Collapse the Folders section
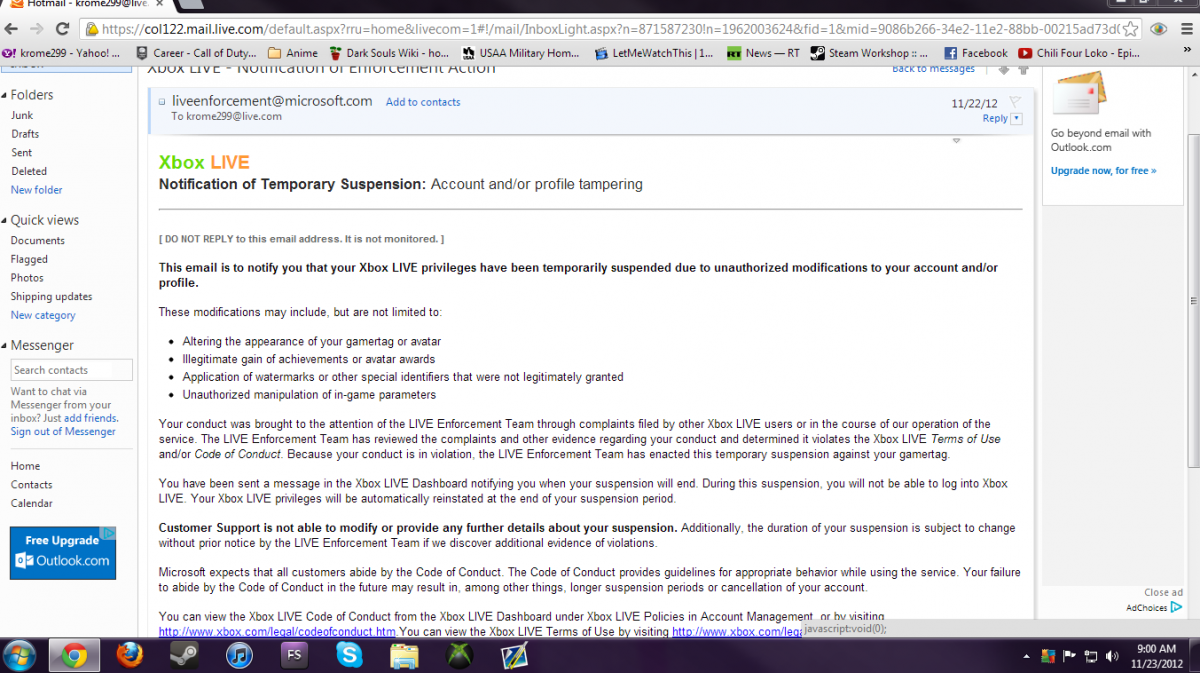Viewport: 1200px width, 673px height. pyautogui.click(x=5, y=95)
